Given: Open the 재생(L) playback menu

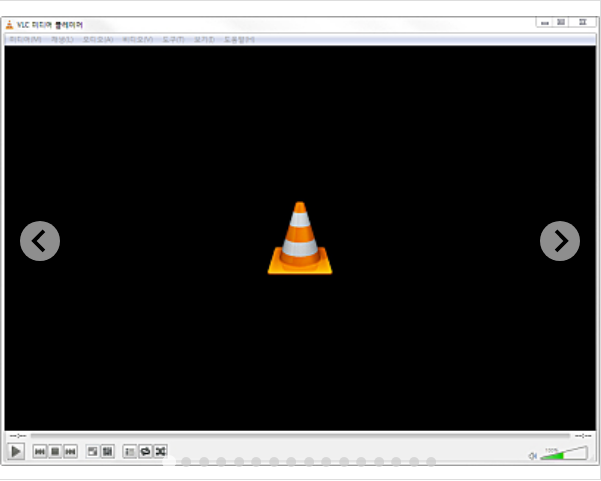Looking at the screenshot, I should [62, 39].
